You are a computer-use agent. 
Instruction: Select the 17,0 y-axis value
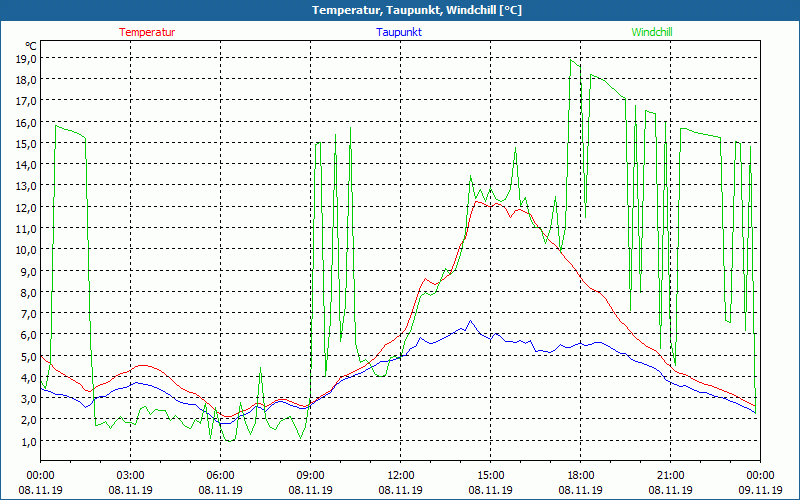pyautogui.click(x=26, y=101)
